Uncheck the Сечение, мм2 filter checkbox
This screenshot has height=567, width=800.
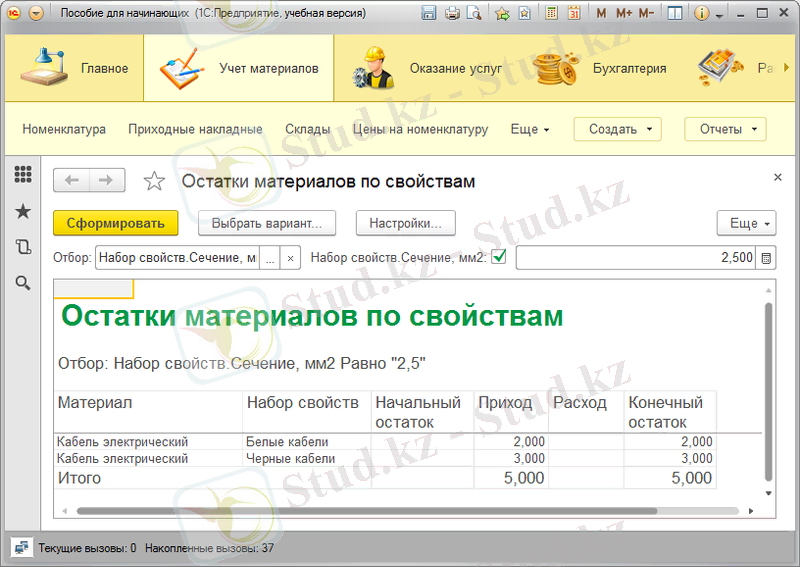click(499, 258)
